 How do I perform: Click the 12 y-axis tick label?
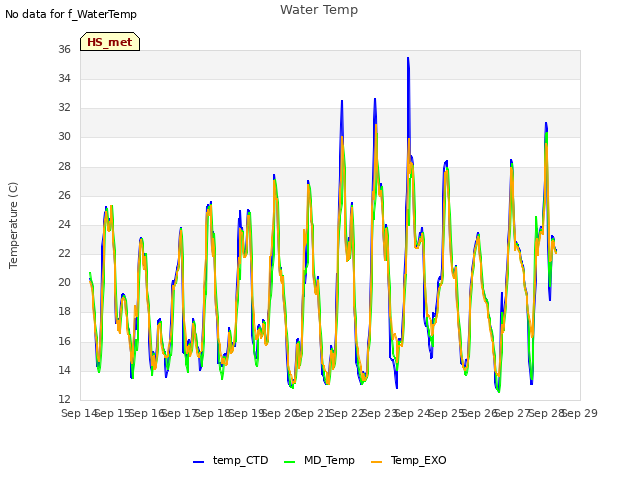pyautogui.click(x=64, y=399)
